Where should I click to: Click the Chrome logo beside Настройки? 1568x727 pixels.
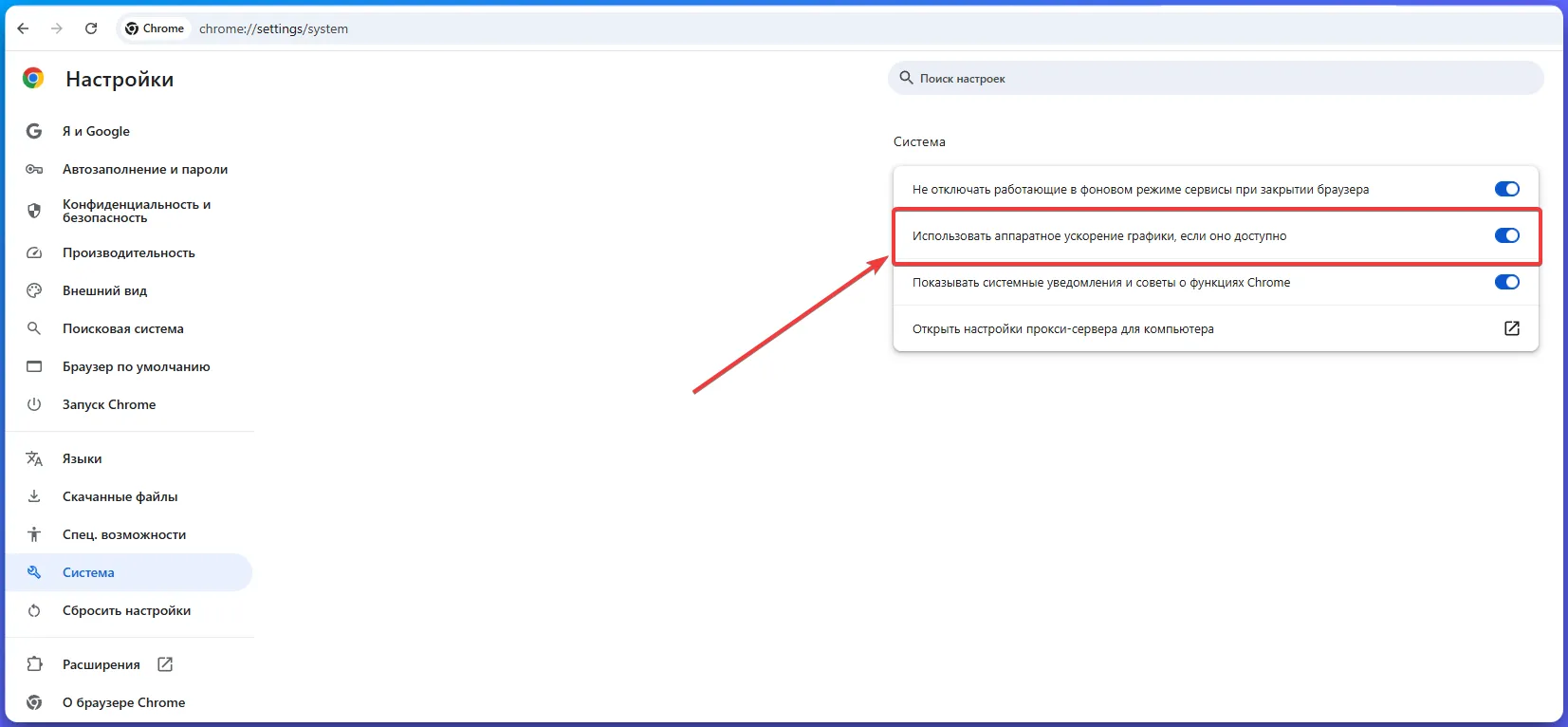[33, 79]
